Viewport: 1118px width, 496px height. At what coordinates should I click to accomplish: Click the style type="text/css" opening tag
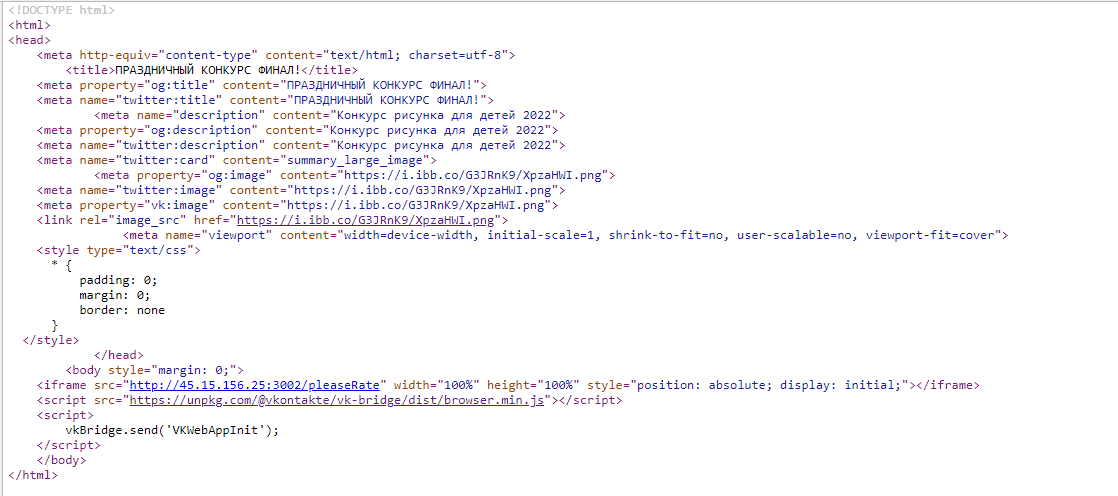[x=119, y=250]
